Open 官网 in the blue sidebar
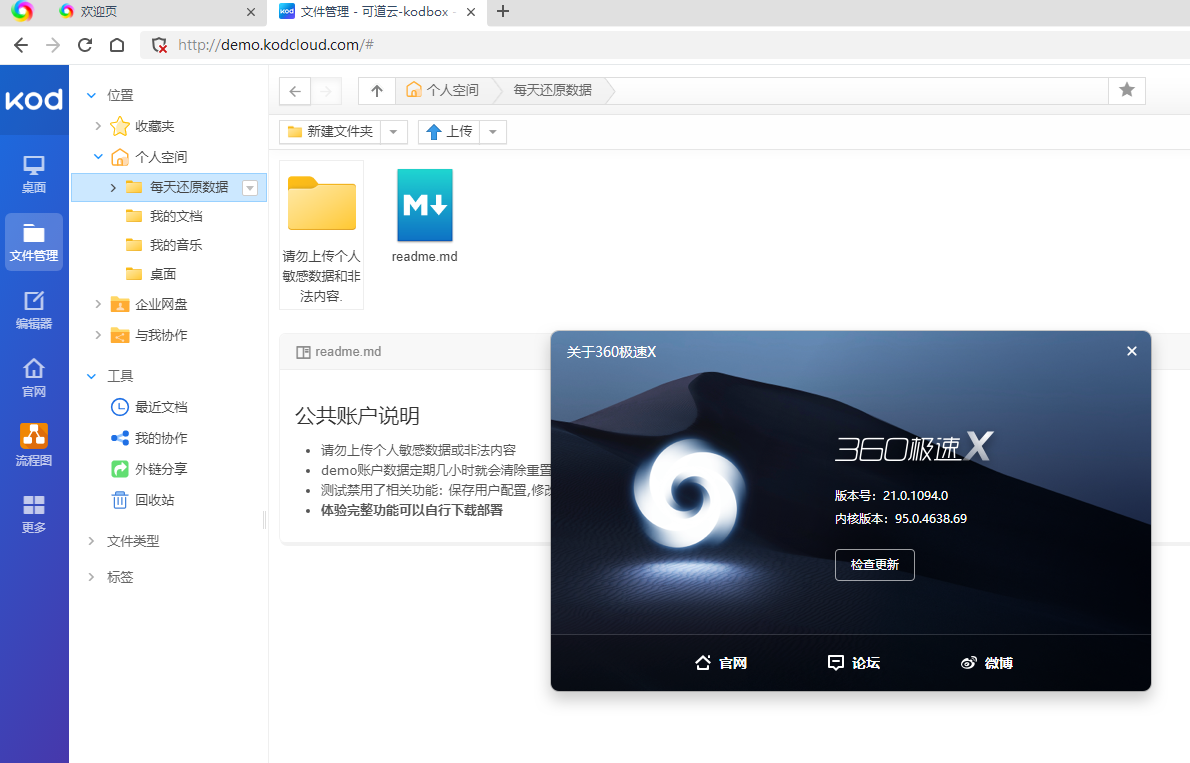Image resolution: width=1190 pixels, height=763 pixels. (34, 378)
